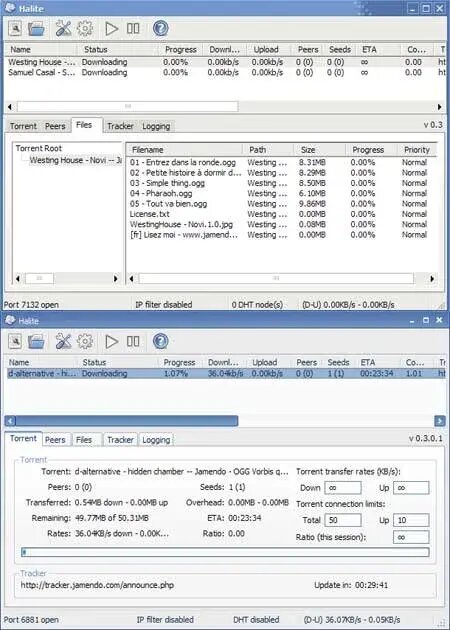Viewport: 450px width, 630px height.
Task: Select Westing House - Novi tree node
Action: (x=76, y=160)
